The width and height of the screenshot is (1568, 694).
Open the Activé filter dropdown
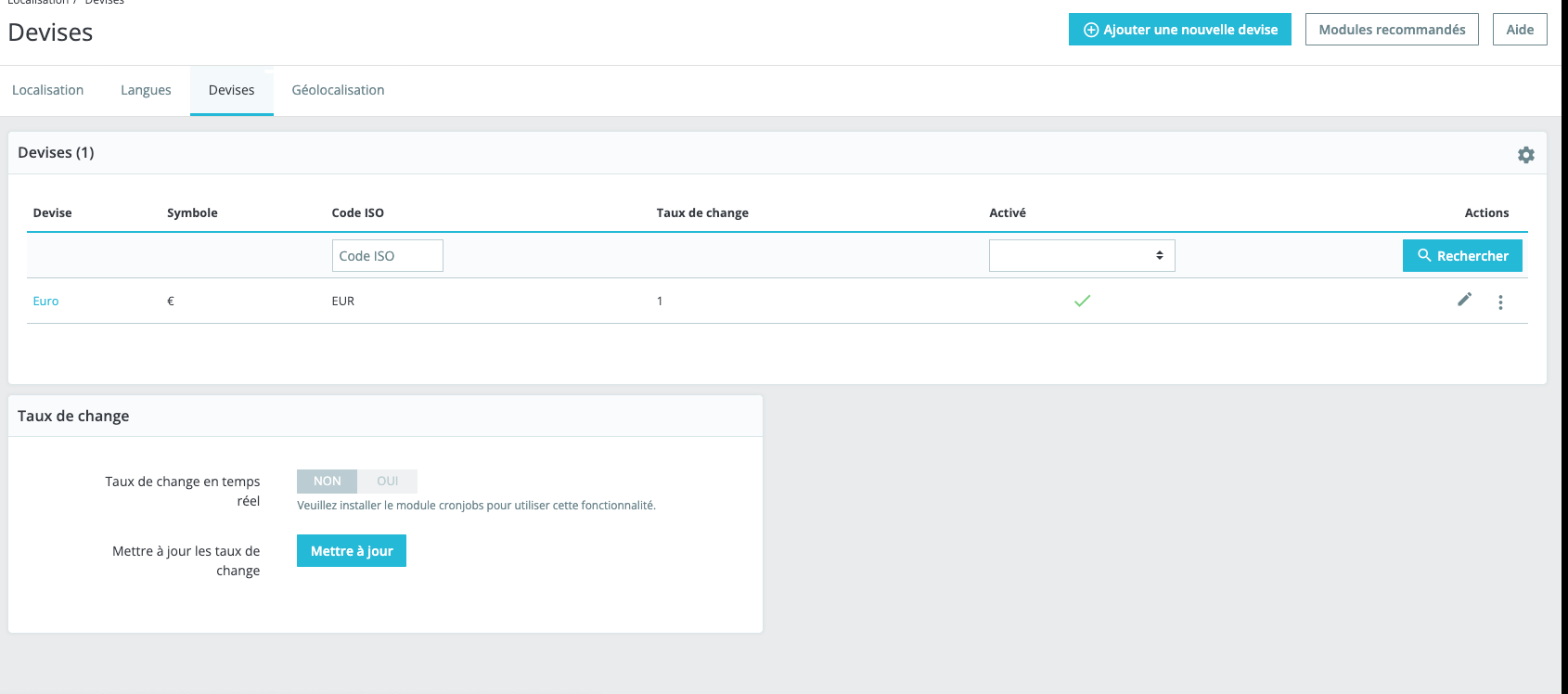point(1082,256)
